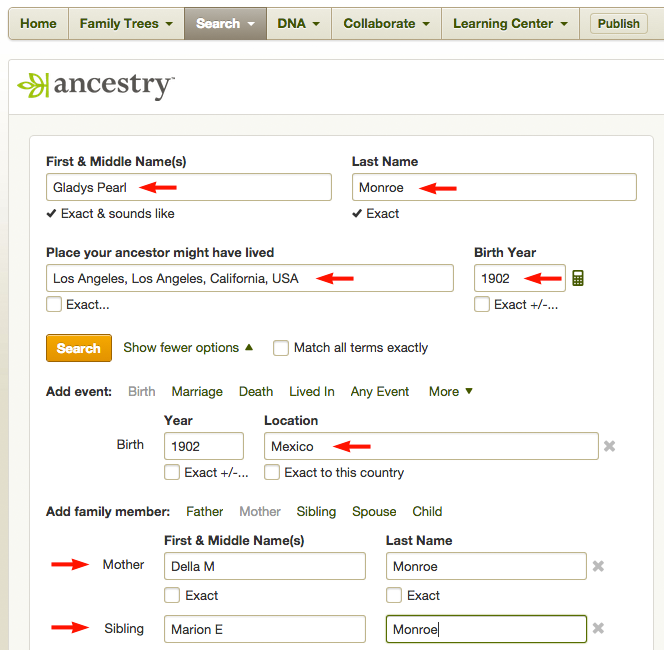The height and width of the screenshot is (650, 664).
Task: Enable Exact checkbox under place lived
Action: 54,304
